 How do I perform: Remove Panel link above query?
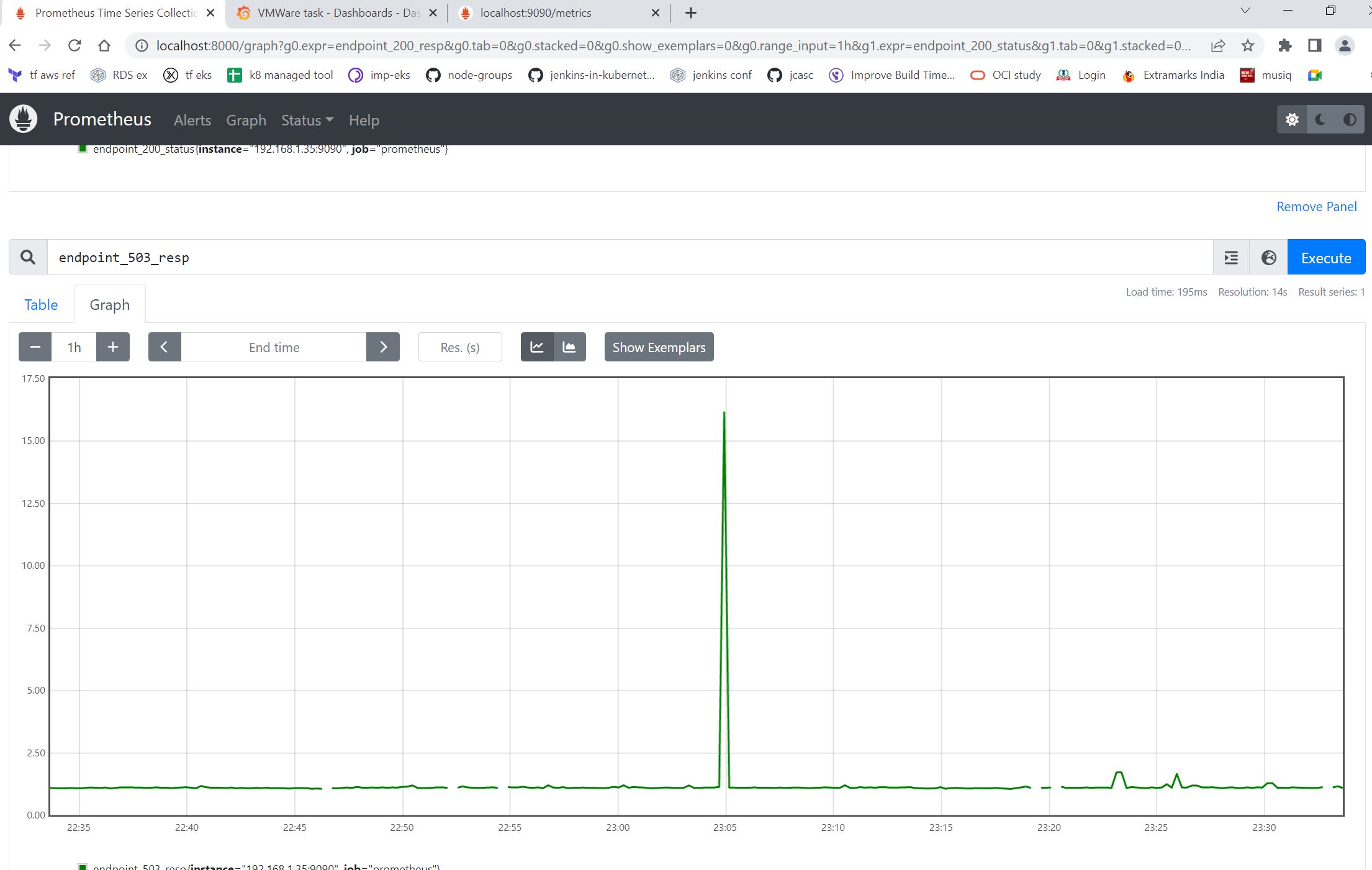(x=1316, y=207)
